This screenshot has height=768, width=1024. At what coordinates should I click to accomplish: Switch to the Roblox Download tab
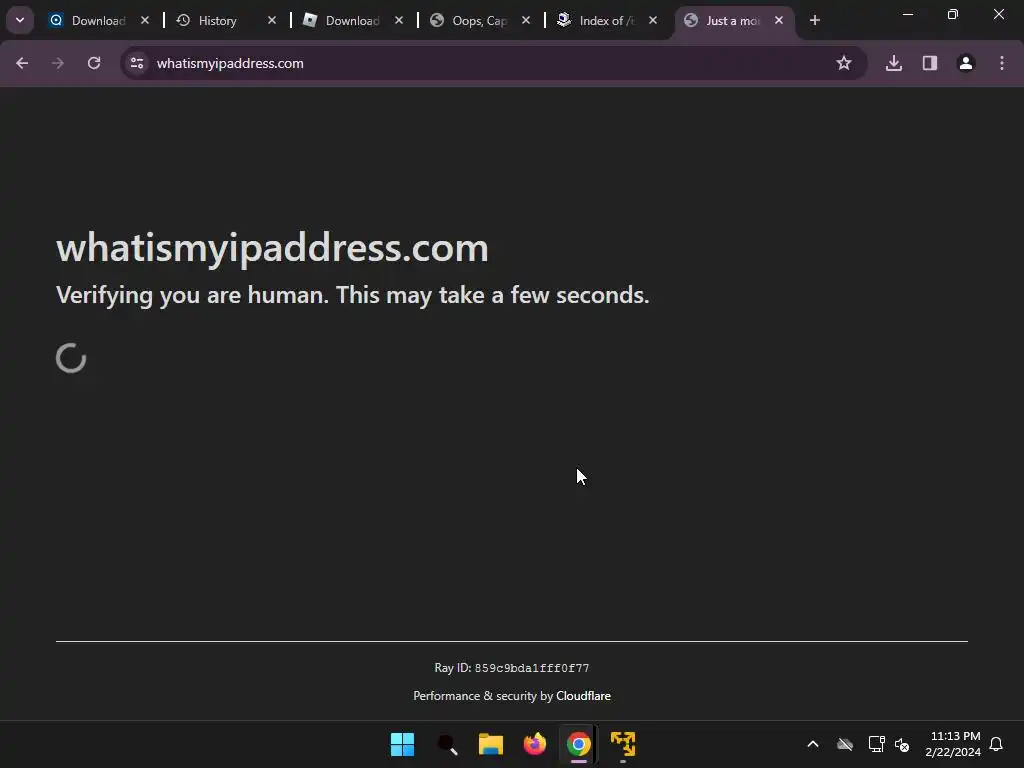coord(351,21)
